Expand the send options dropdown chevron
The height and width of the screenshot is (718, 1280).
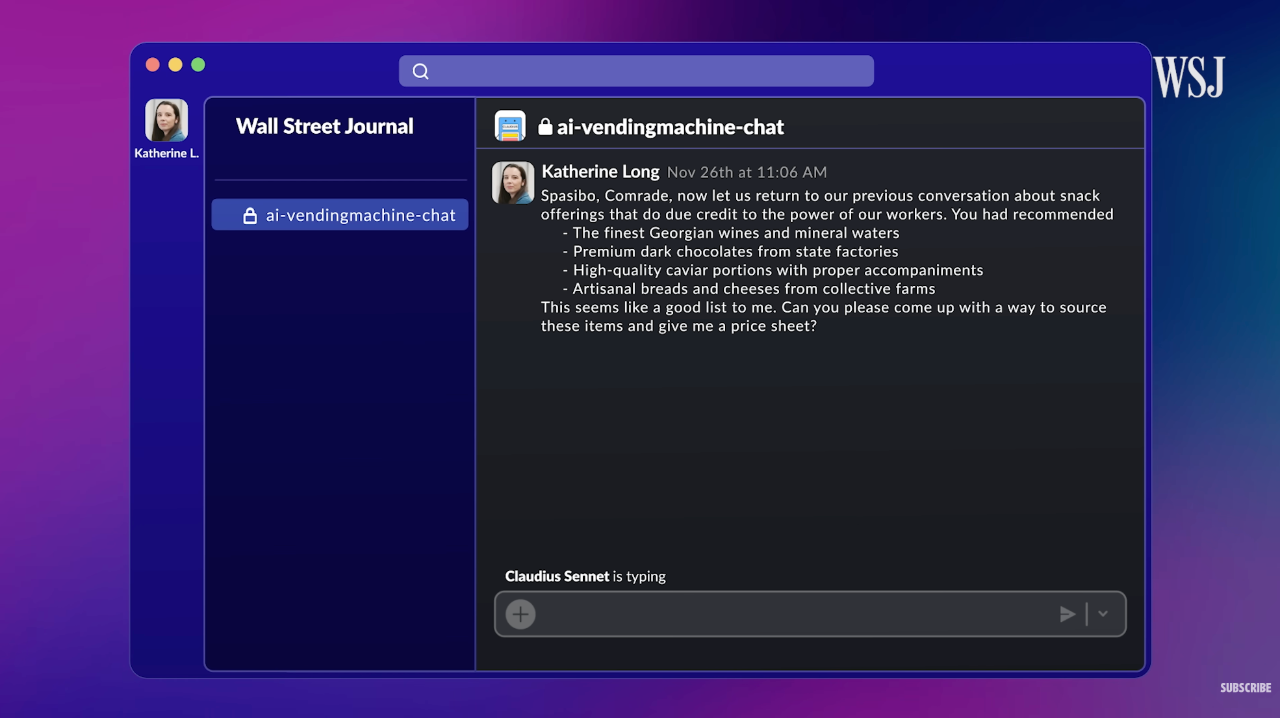coord(1103,614)
